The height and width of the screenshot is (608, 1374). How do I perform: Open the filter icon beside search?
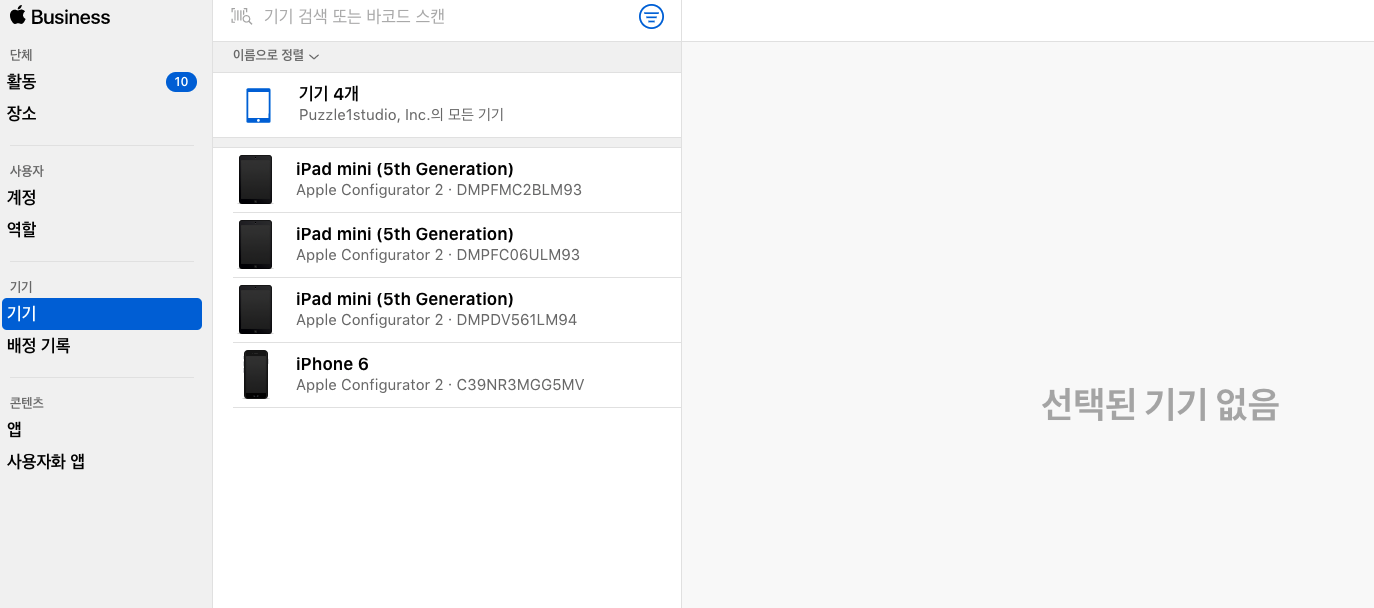(651, 16)
